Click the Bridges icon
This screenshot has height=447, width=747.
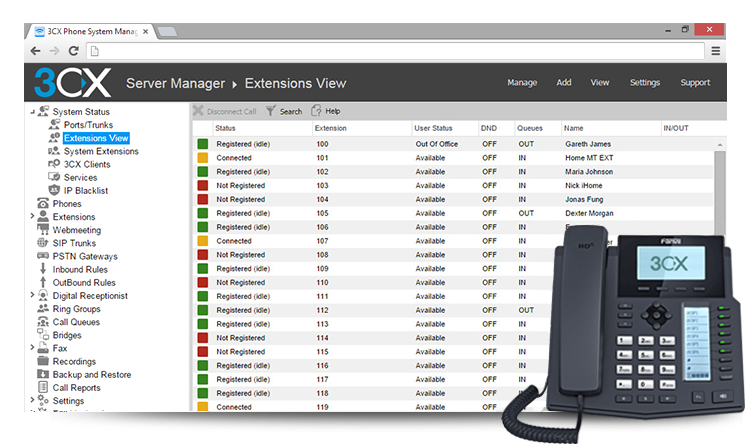43,335
